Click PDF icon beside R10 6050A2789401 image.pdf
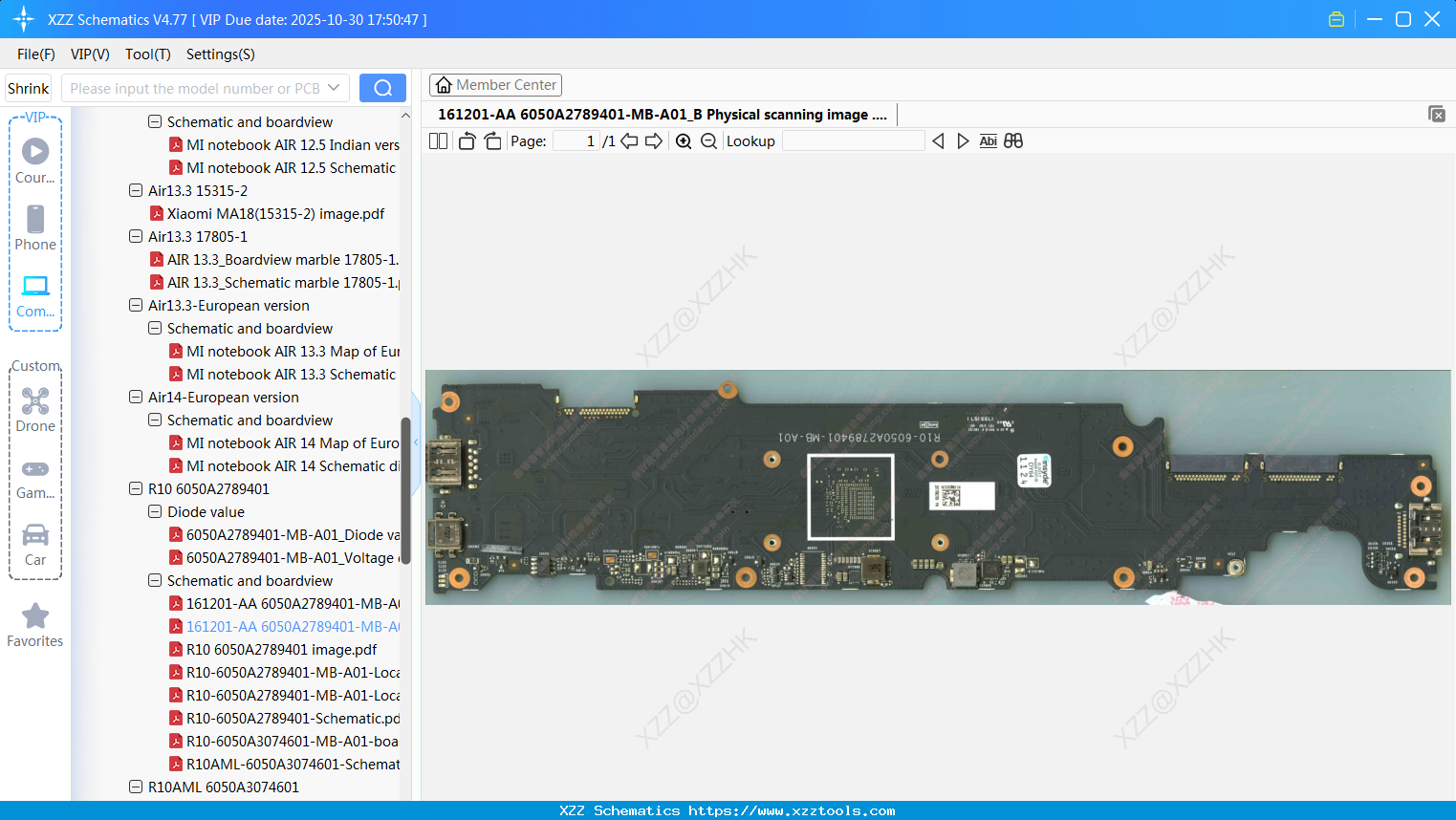This screenshot has width=1456, height=820. click(176, 650)
